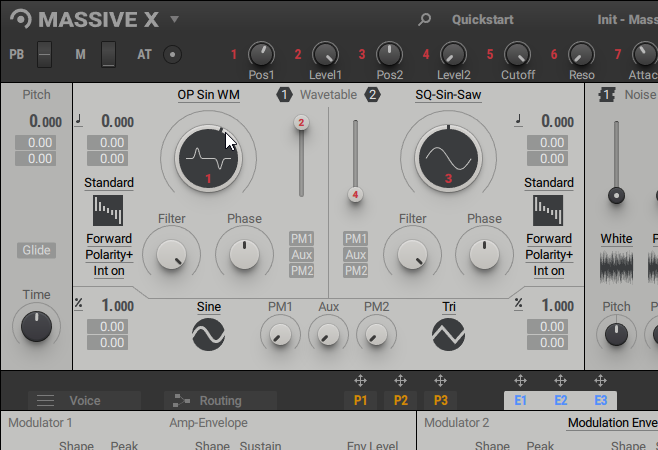Select the P1 performer tab
Image resolution: width=658 pixels, height=450 pixels.
click(x=360, y=400)
